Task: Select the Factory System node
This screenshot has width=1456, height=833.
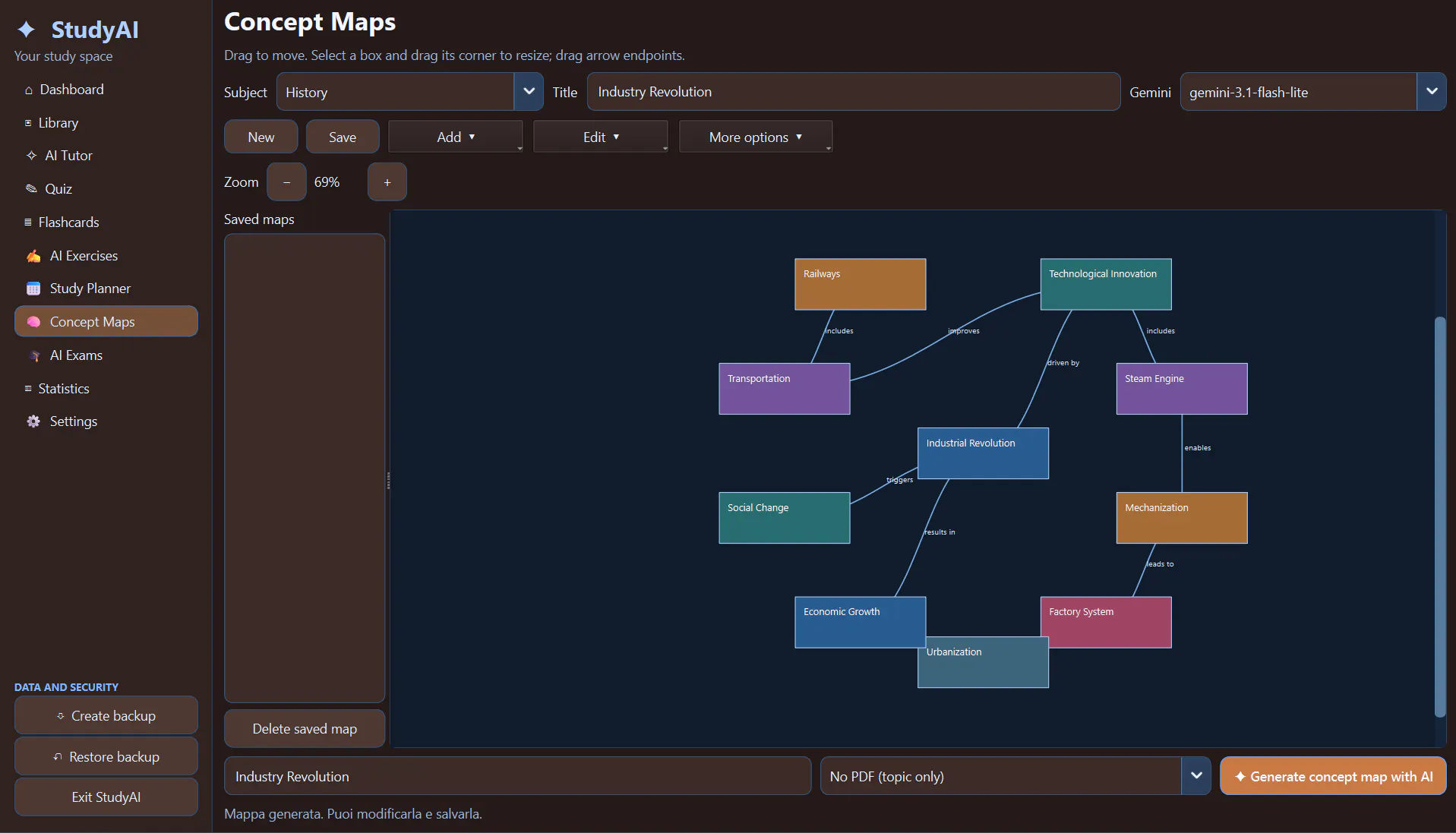Action: 1106,622
